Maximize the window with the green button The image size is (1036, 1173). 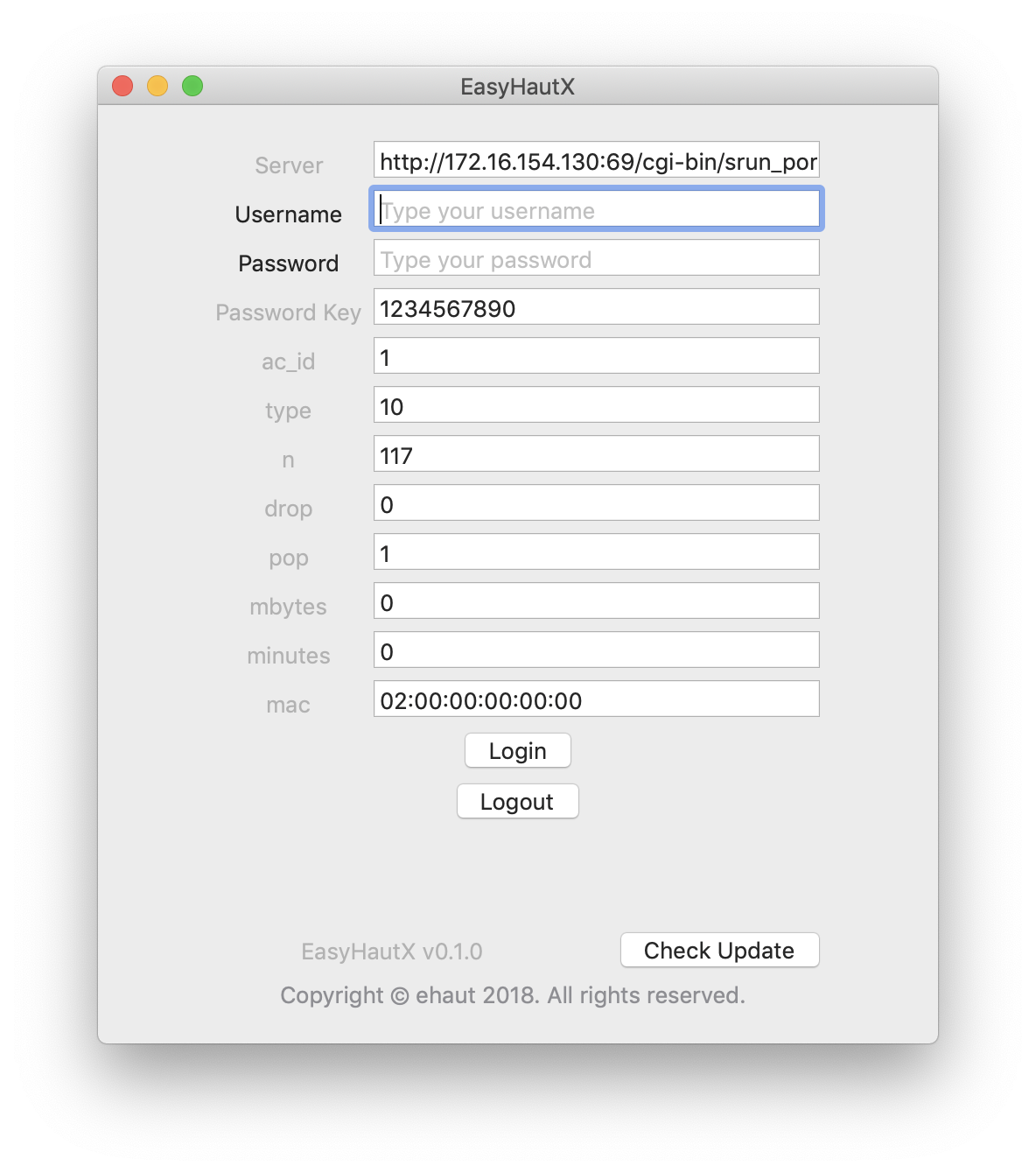coord(192,86)
